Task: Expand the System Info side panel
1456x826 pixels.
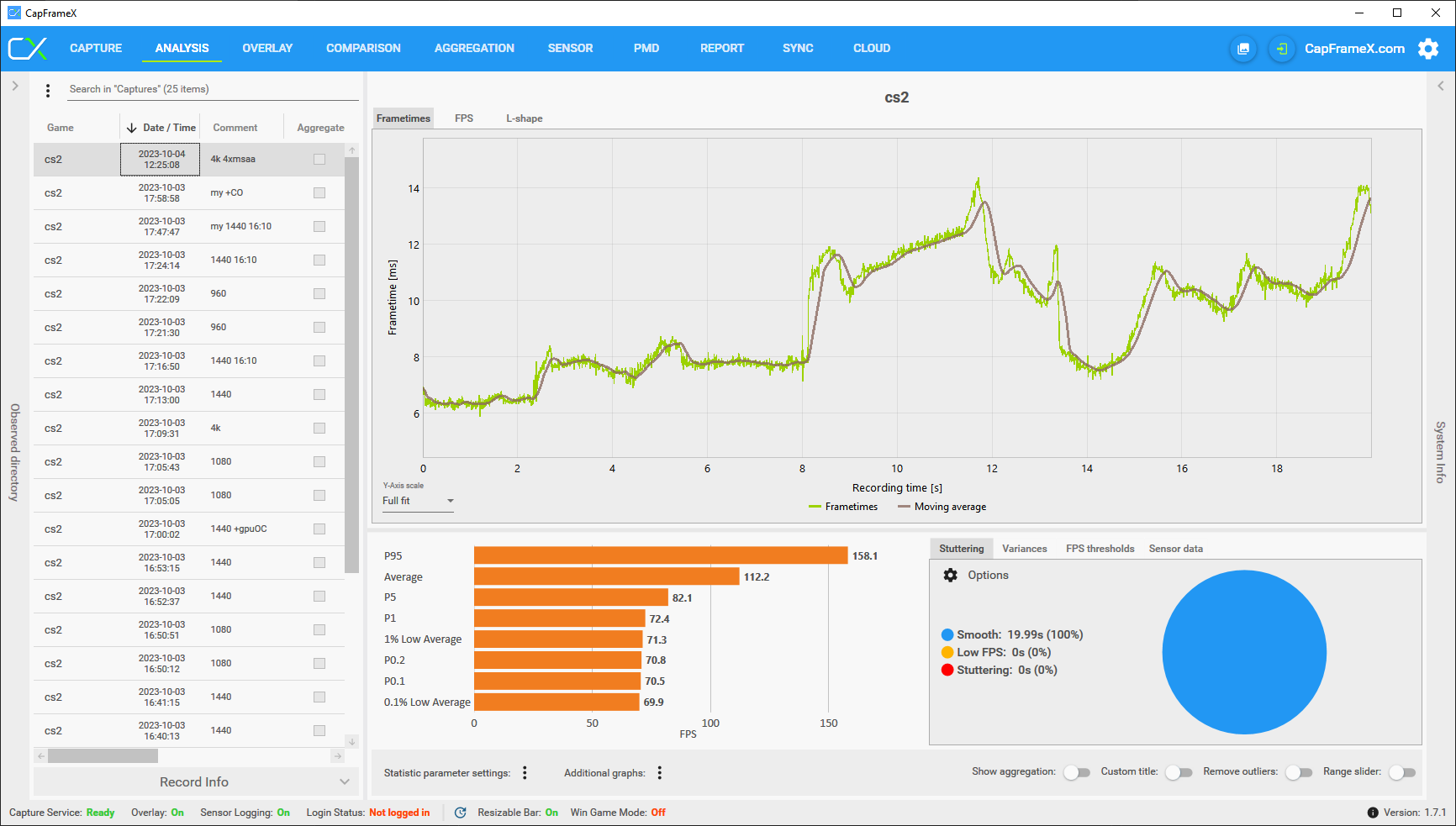Action: click(x=1441, y=86)
